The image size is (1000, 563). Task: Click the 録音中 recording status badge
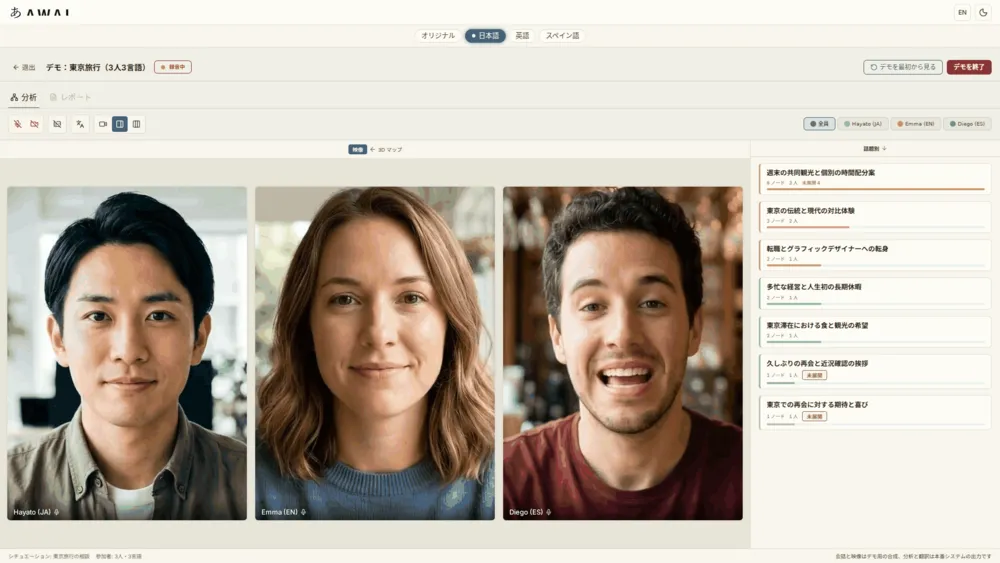click(x=173, y=67)
